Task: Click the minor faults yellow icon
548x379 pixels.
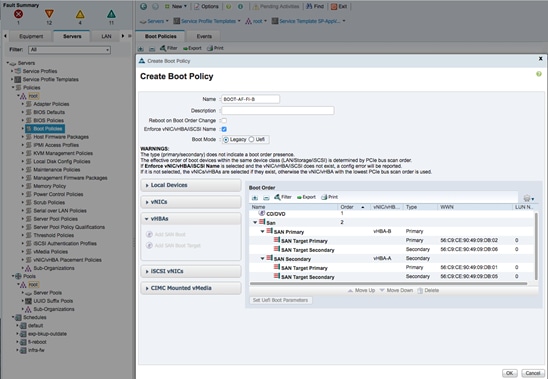Action: coord(80,14)
